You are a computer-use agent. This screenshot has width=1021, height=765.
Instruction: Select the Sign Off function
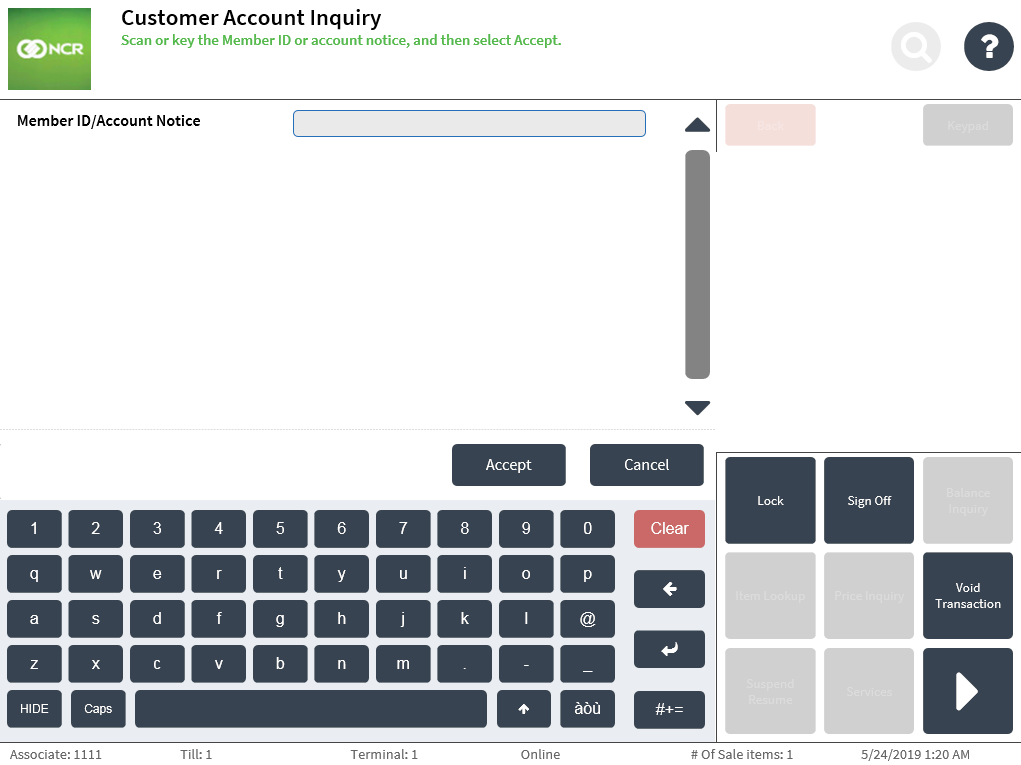pos(868,501)
